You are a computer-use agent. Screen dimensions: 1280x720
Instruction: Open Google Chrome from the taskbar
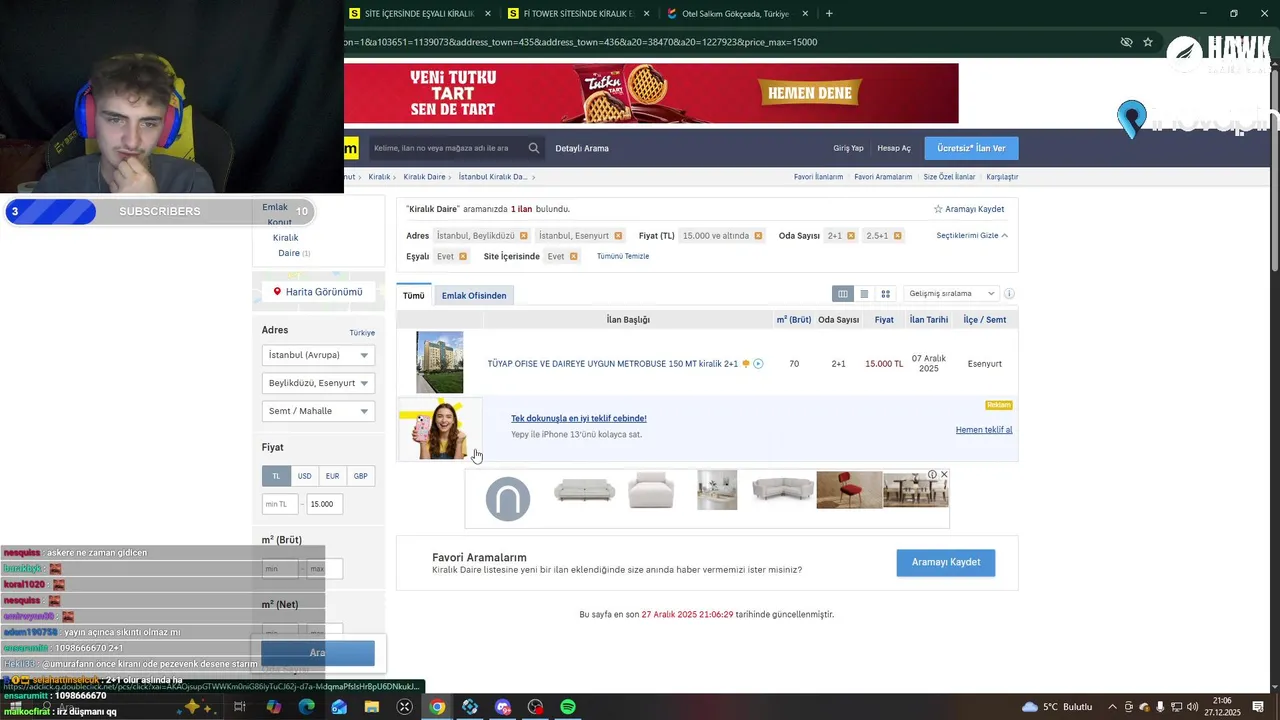pos(437,707)
